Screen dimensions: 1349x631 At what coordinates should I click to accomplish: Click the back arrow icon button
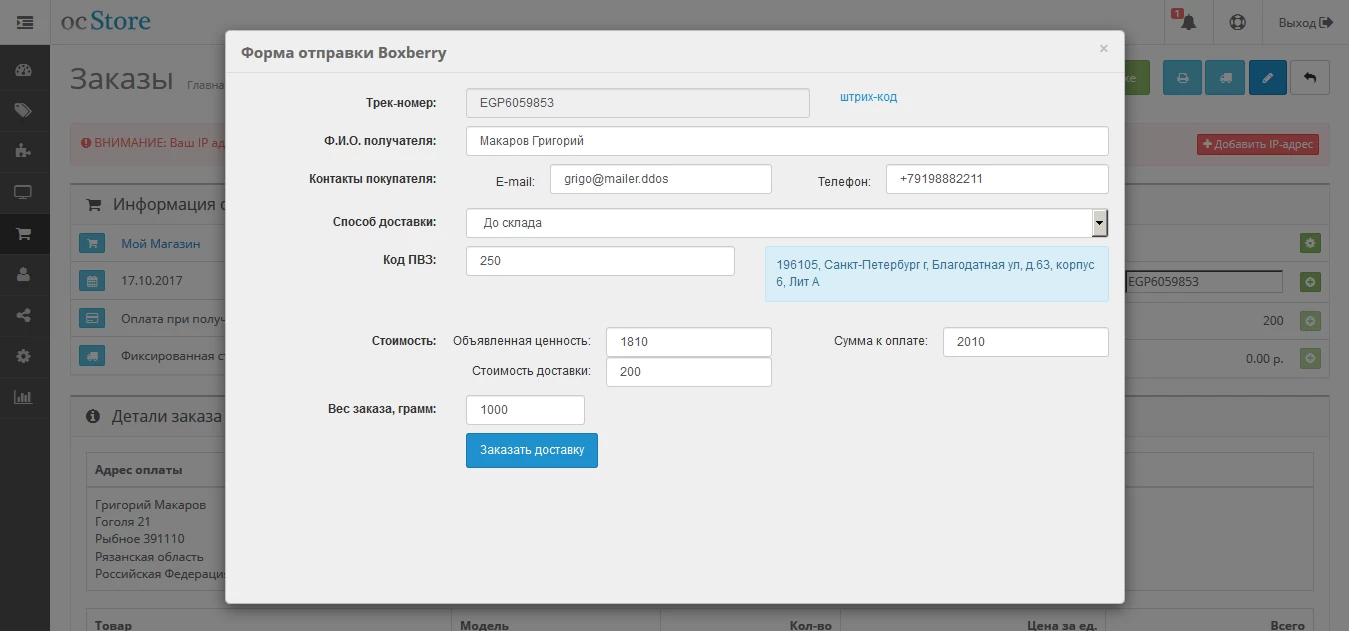pyautogui.click(x=1310, y=77)
